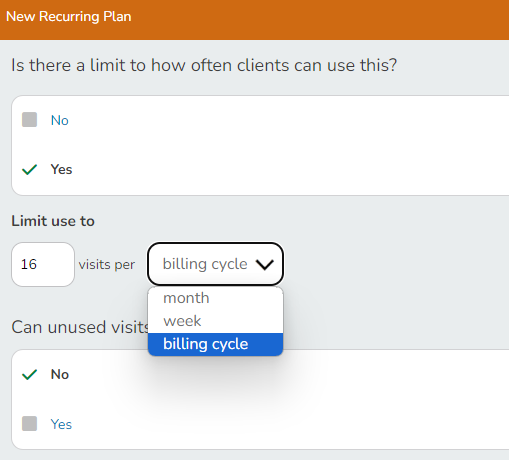Viewport: 509px width, 460px height.
Task: Click the green checkmark beside unused visits 'No'
Action: pyautogui.click(x=29, y=375)
